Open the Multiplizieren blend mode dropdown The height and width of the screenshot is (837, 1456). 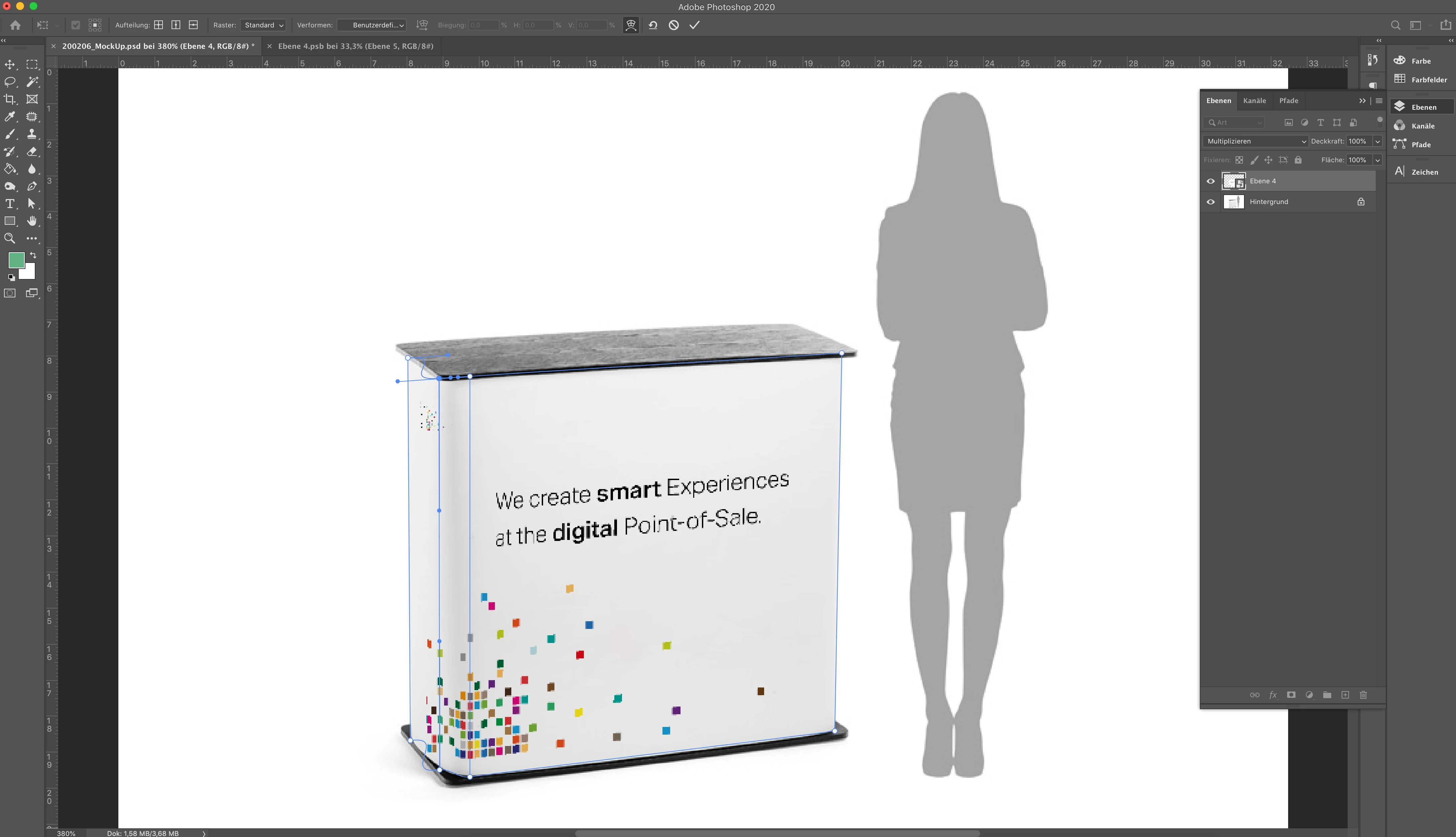(1255, 142)
